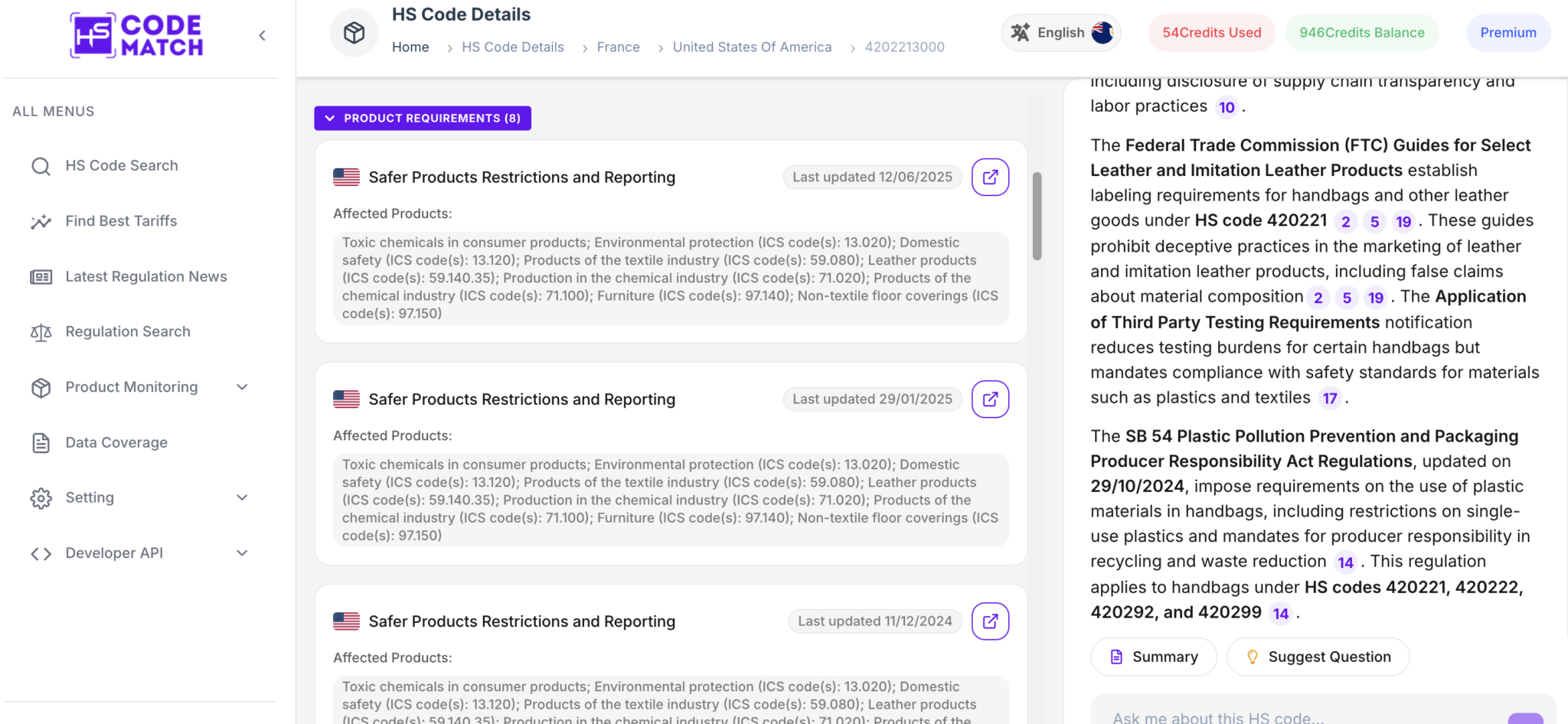Click the scales icon for Regulation Search
The width and height of the screenshot is (1568, 724).
click(x=41, y=332)
